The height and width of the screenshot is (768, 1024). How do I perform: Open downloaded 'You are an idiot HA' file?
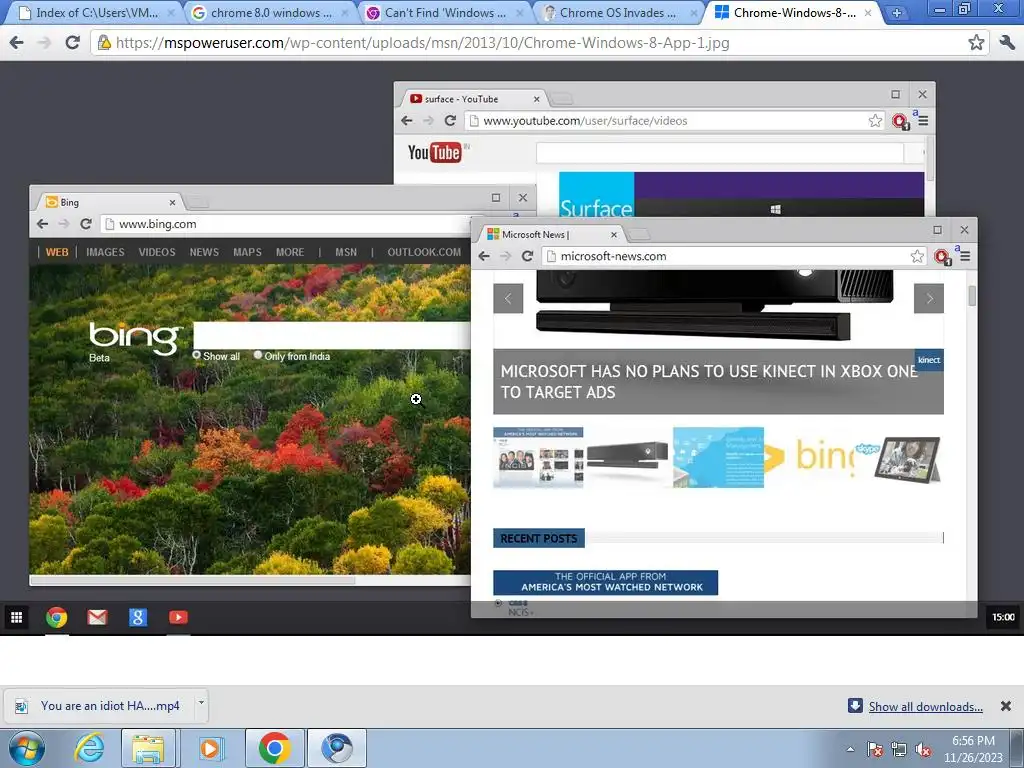point(101,706)
